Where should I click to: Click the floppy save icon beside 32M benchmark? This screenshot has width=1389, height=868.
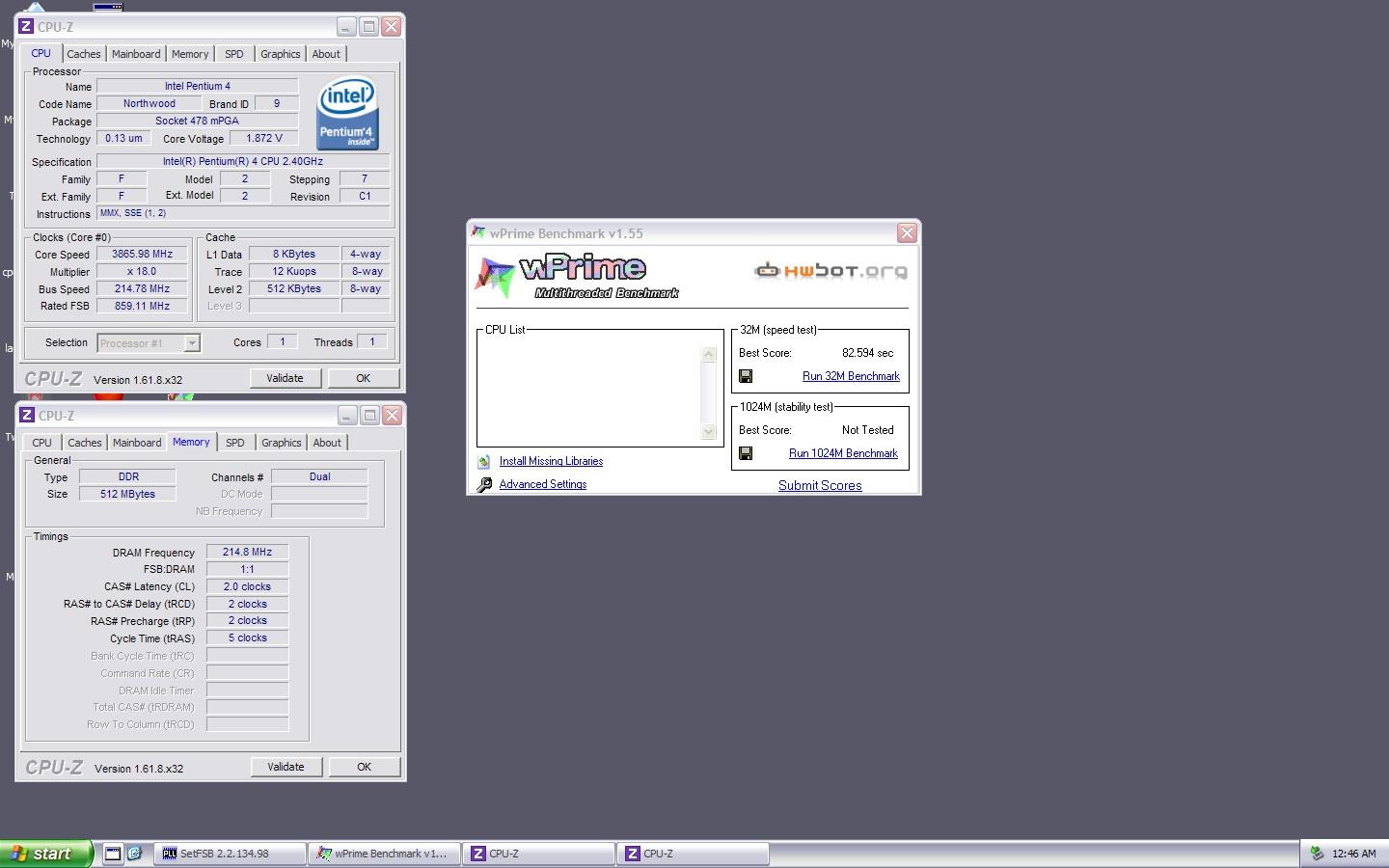pos(746,376)
